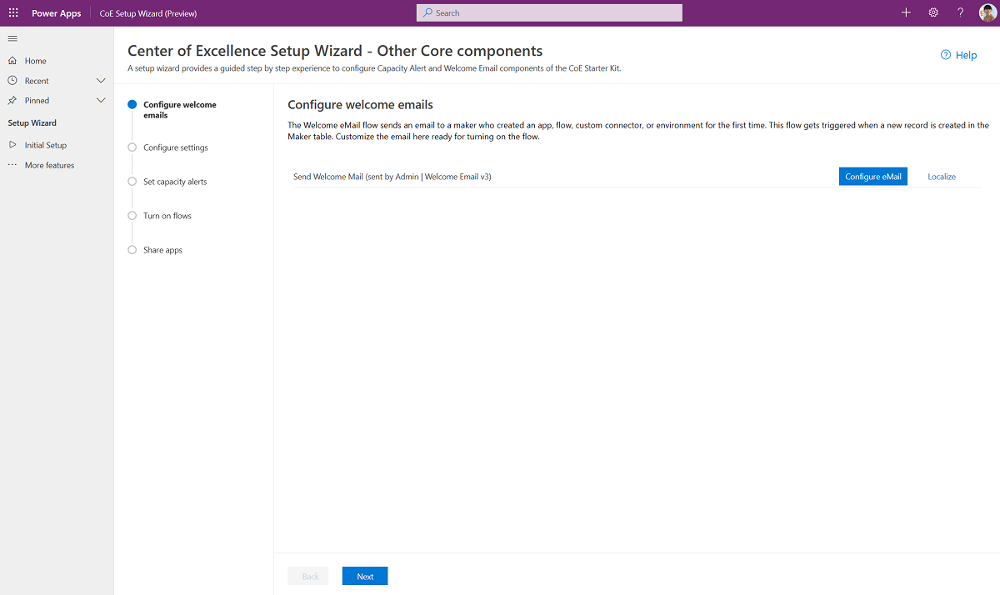This screenshot has width=1000, height=595.
Task: Open the Help link text
Action: click(x=966, y=55)
